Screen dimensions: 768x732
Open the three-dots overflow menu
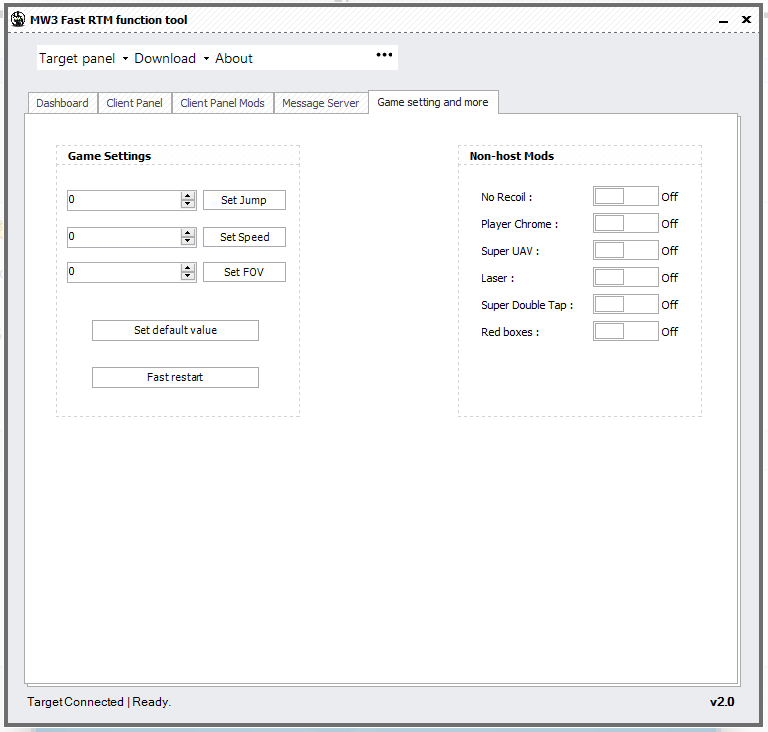tap(384, 54)
